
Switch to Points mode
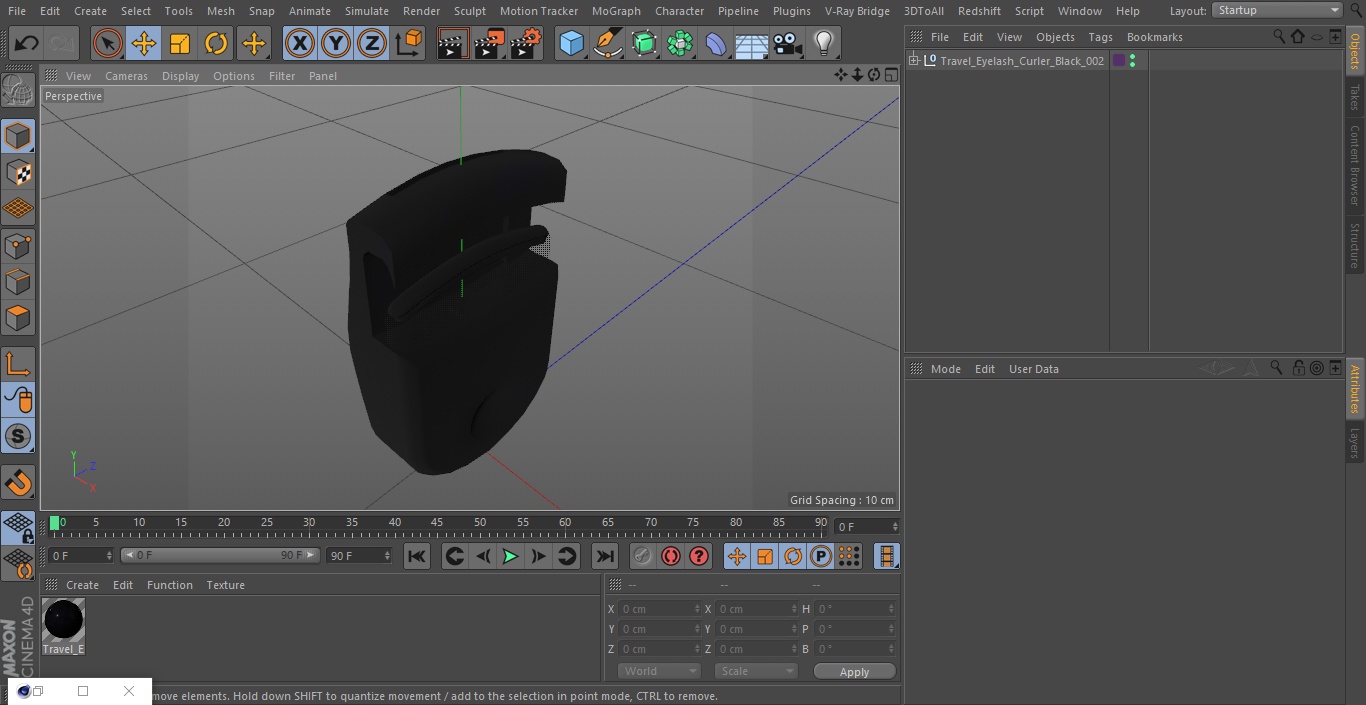click(x=18, y=245)
